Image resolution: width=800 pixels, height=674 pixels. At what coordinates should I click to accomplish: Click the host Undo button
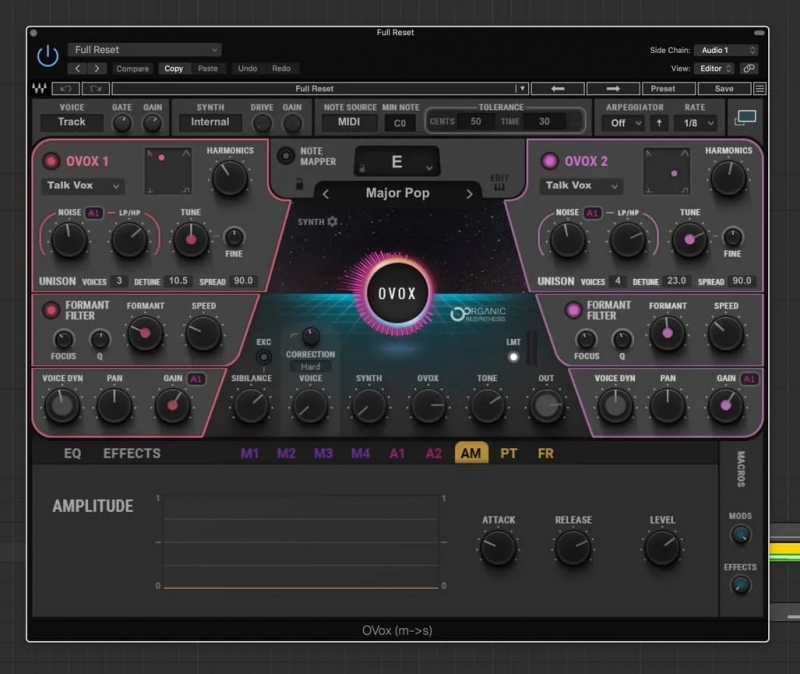click(x=247, y=68)
